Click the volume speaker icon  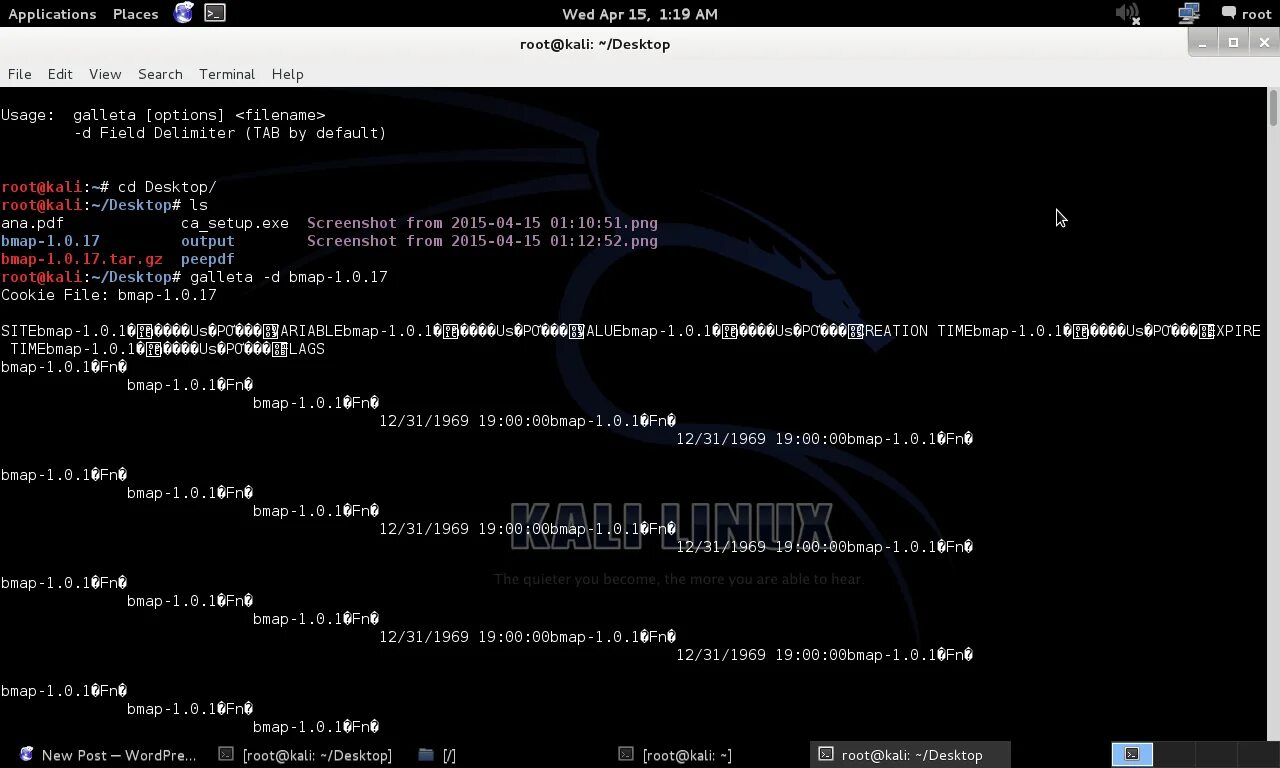1127,13
